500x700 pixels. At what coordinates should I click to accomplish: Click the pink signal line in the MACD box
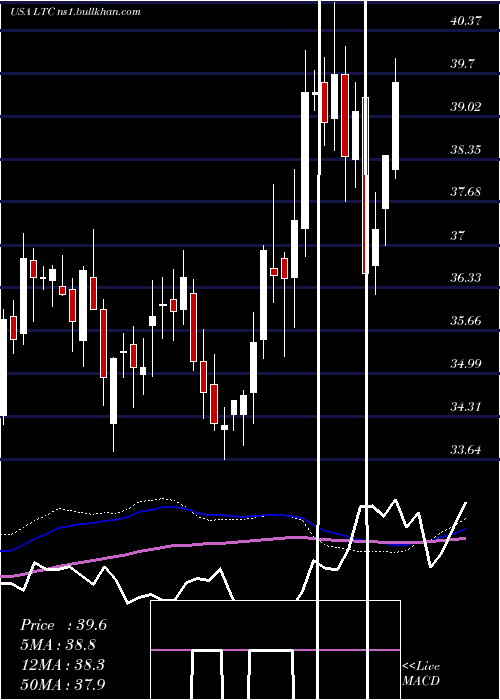(275, 650)
